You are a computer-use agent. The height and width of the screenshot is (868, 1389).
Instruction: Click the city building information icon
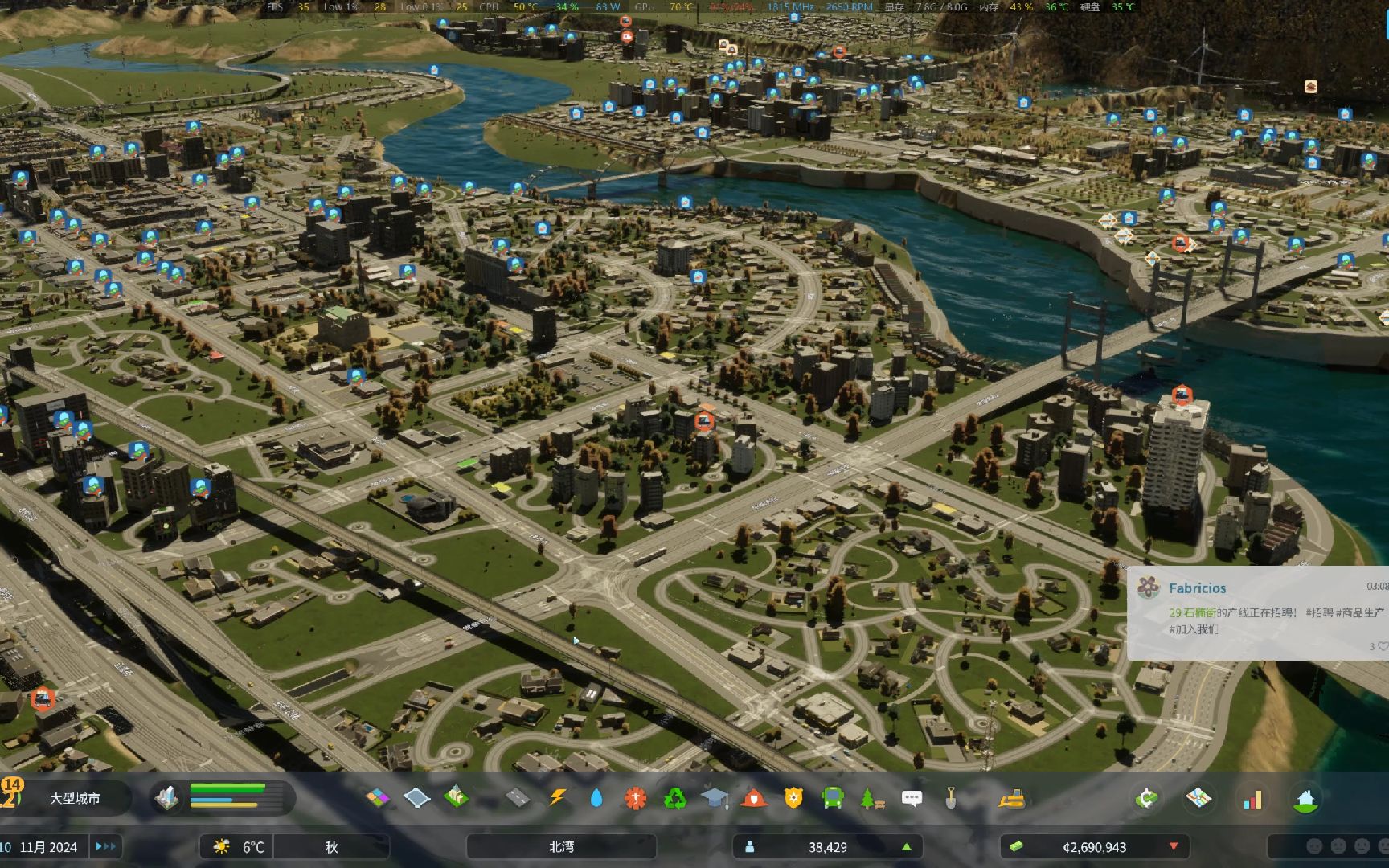pyautogui.click(x=167, y=797)
